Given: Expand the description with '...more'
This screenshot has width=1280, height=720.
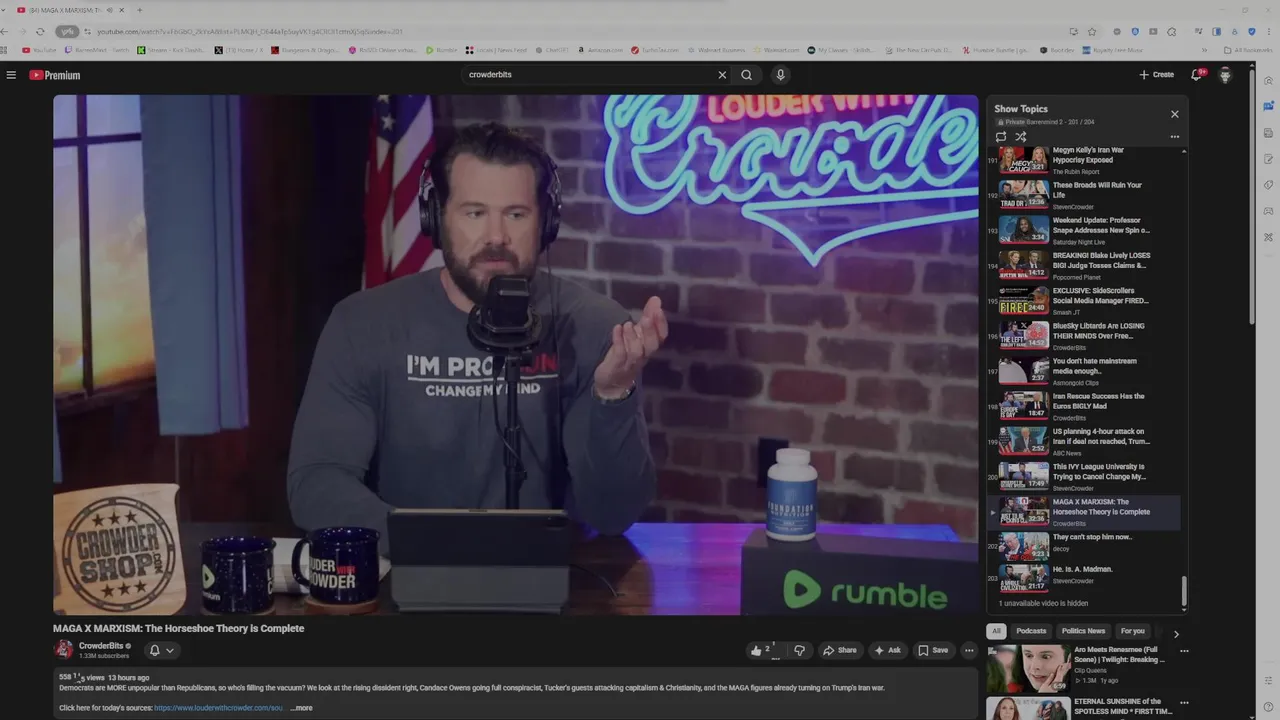Looking at the screenshot, I should pyautogui.click(x=301, y=708).
